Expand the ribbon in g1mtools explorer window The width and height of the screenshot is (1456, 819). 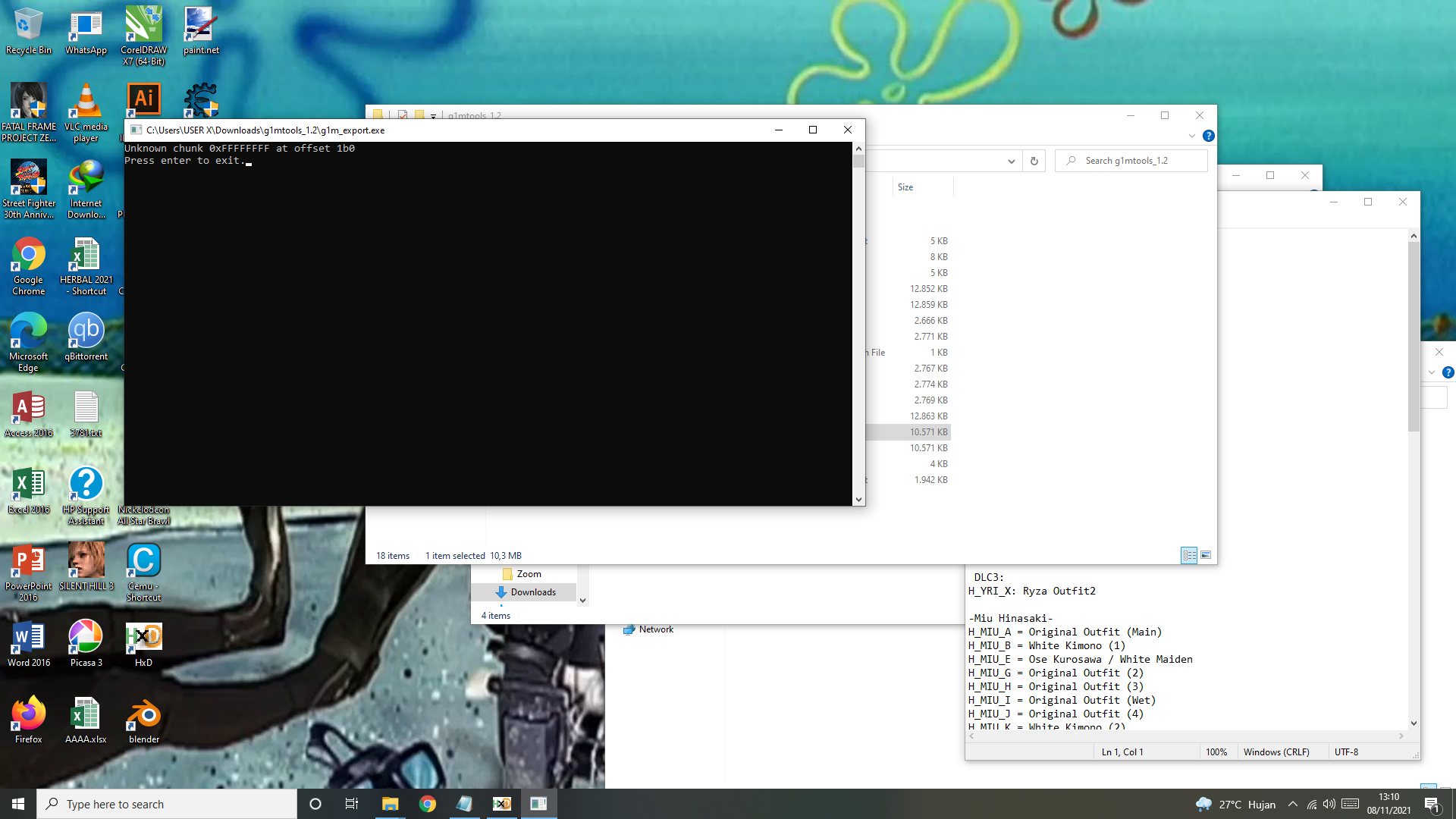(1192, 136)
